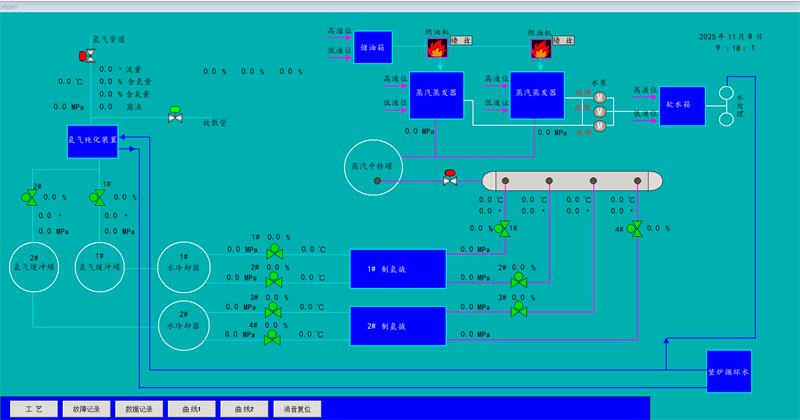The height and width of the screenshot is (420, 800).
Task: Toggle the 1# valve under the steam header
Action: pyautogui.click(x=502, y=229)
